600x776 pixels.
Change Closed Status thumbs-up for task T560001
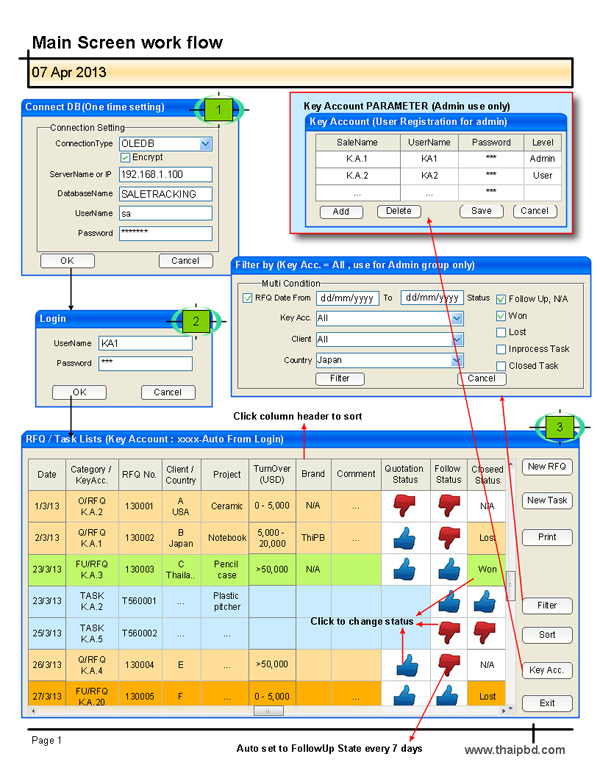point(484,601)
